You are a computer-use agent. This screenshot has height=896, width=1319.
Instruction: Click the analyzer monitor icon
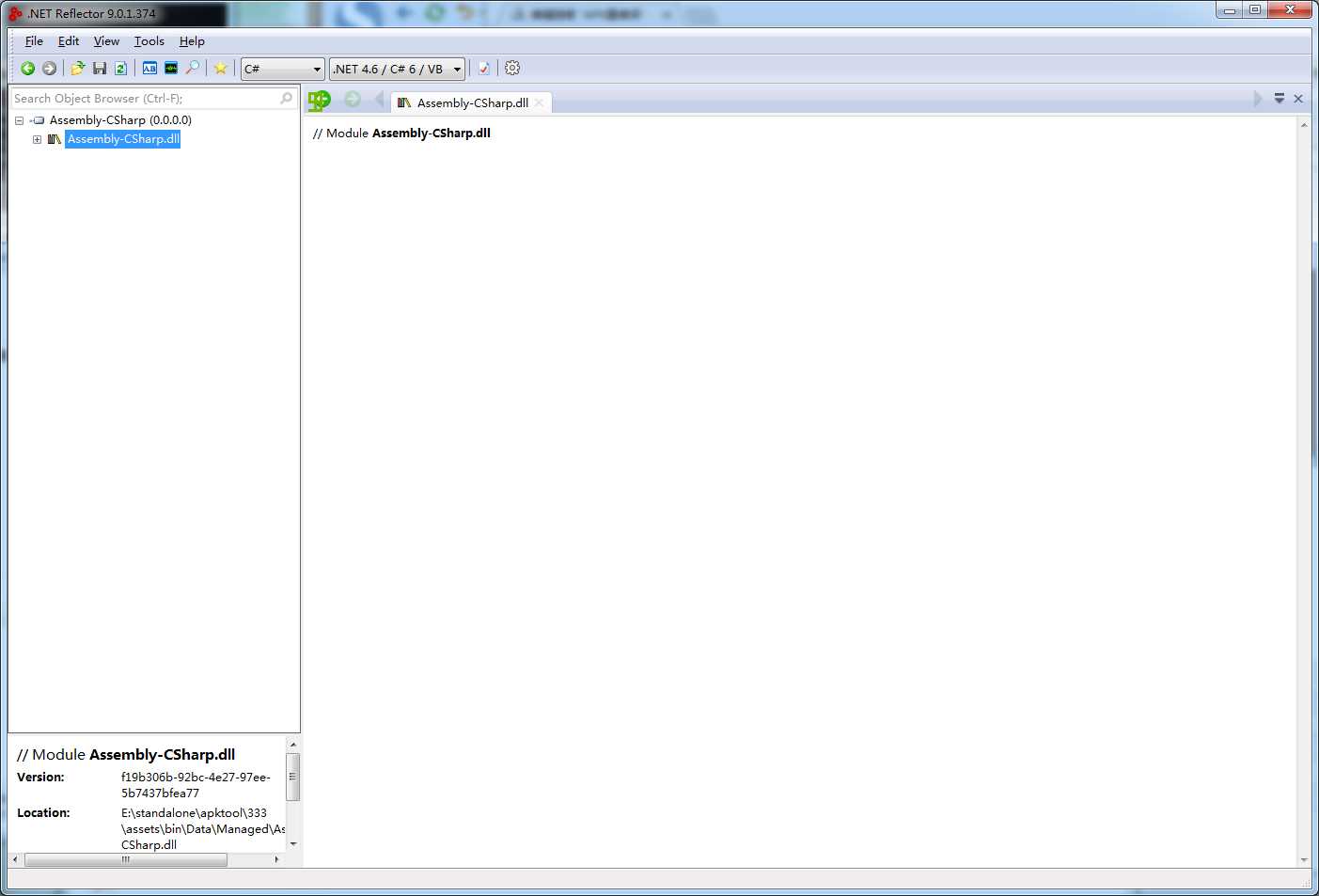pos(171,69)
